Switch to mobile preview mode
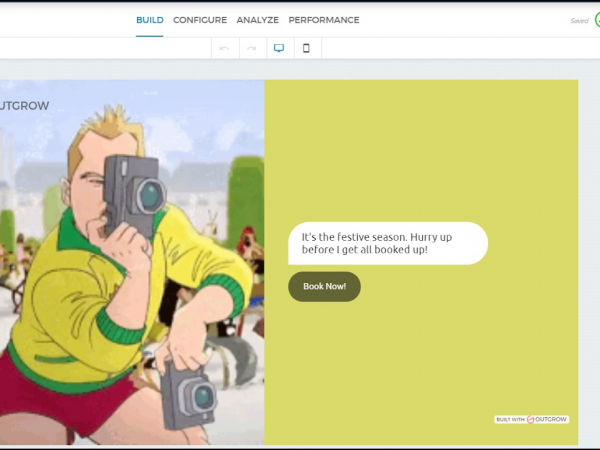Viewport: 600px width, 450px height. pos(306,48)
